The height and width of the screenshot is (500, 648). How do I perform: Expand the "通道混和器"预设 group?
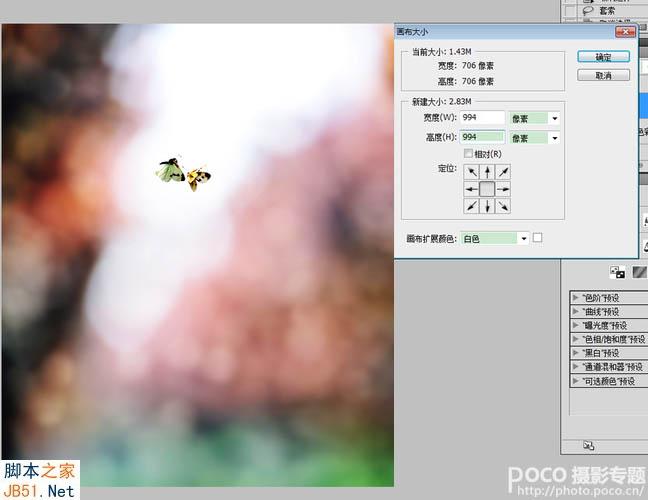click(575, 367)
